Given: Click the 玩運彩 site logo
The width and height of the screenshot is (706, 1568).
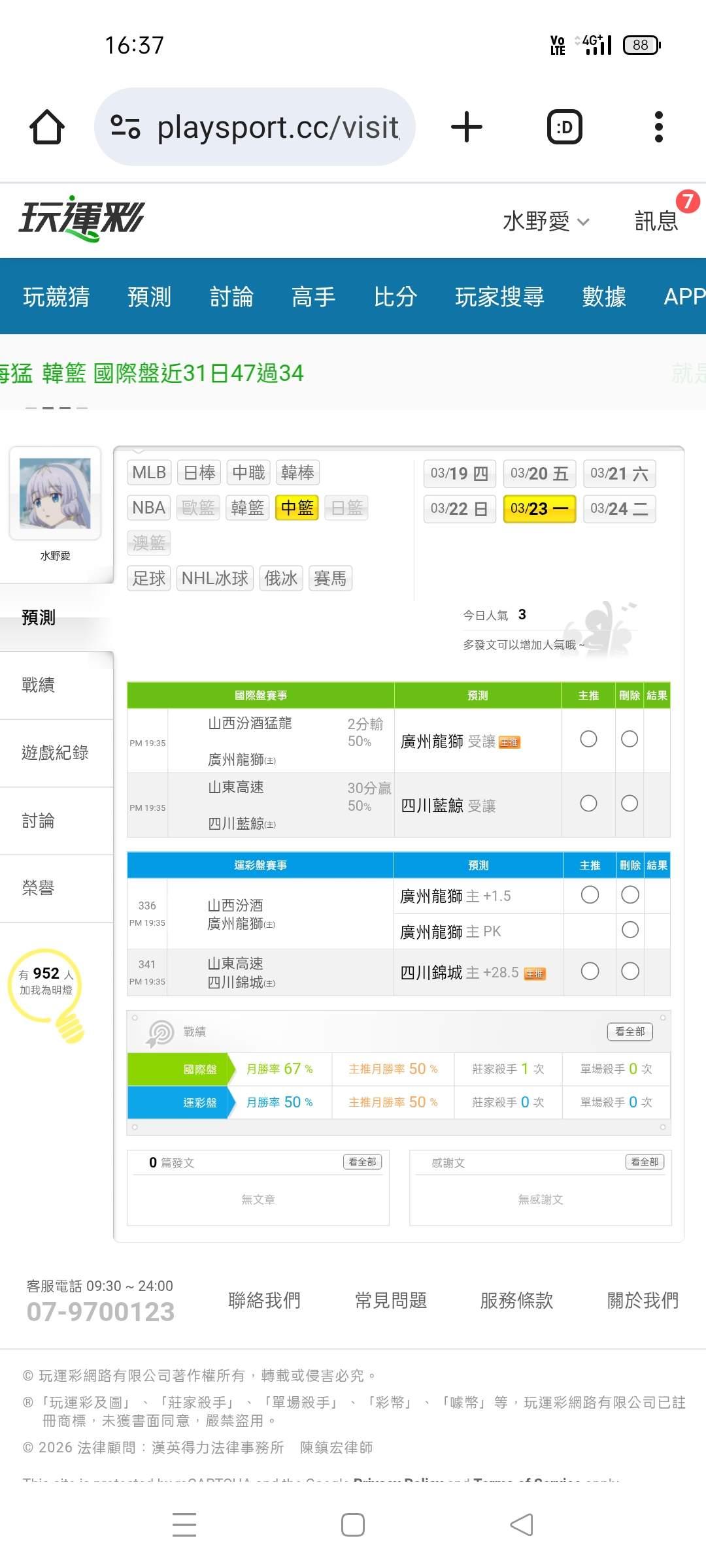Looking at the screenshot, I should click(82, 219).
